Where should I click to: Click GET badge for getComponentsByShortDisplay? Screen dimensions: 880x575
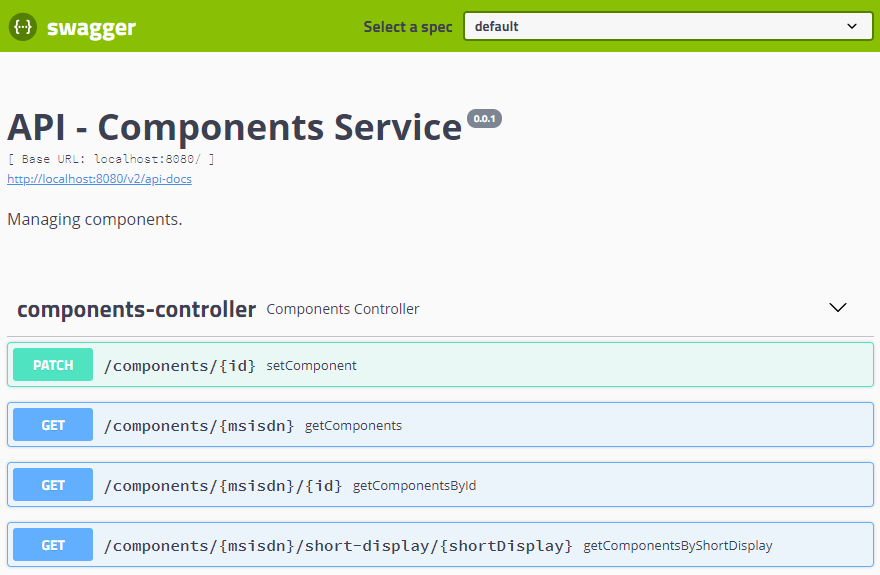pos(53,545)
